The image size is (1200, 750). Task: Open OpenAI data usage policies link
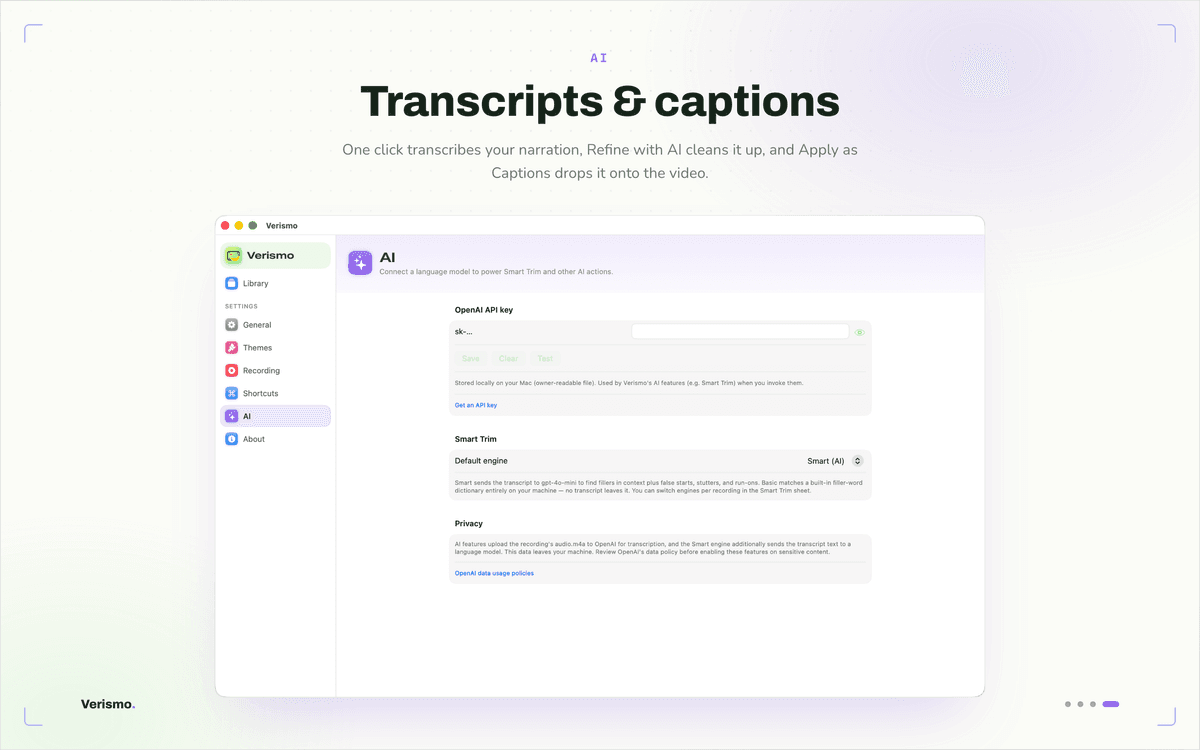point(494,573)
